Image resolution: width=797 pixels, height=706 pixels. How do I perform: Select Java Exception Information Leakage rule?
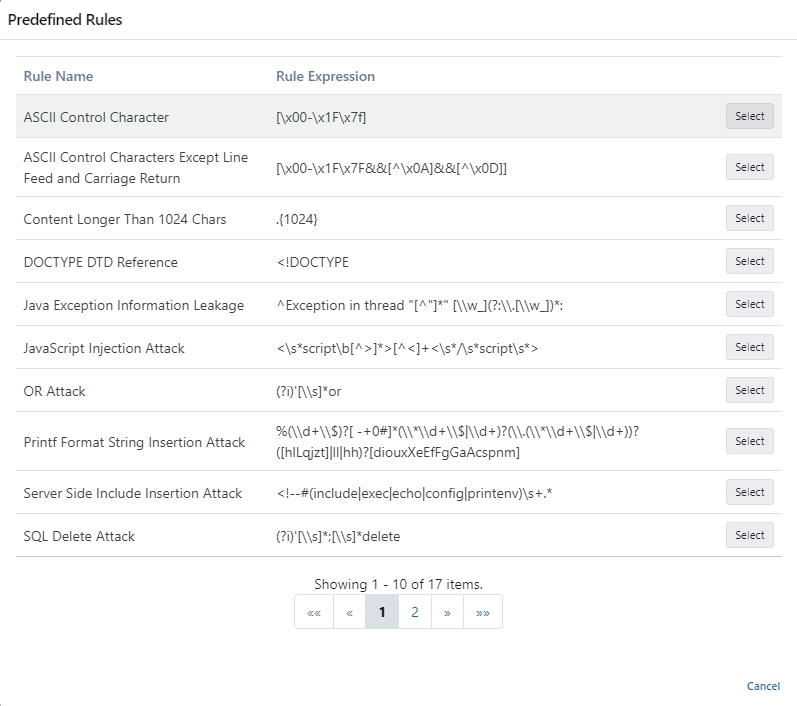[x=749, y=304]
